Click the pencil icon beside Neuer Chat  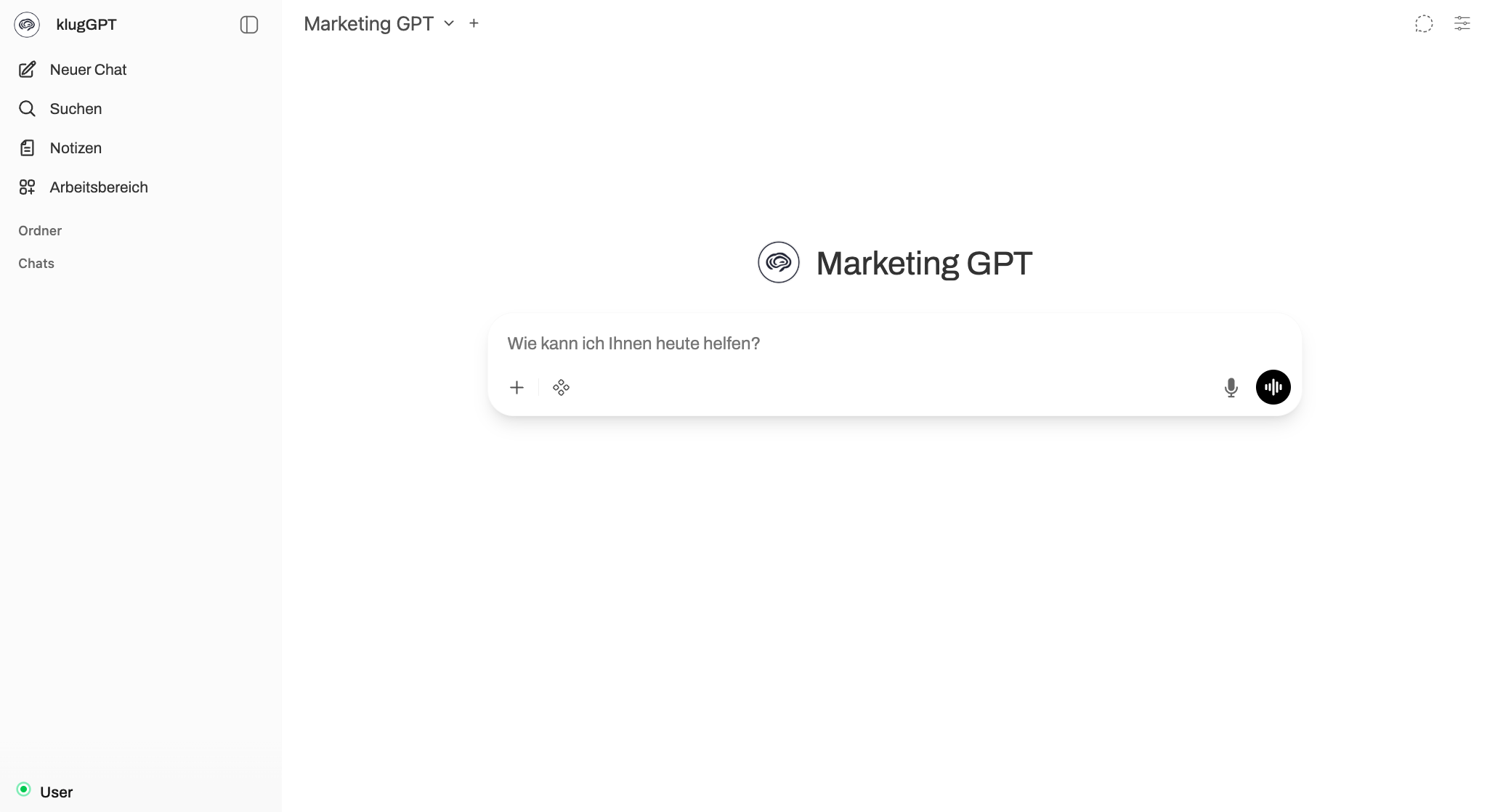tap(27, 70)
